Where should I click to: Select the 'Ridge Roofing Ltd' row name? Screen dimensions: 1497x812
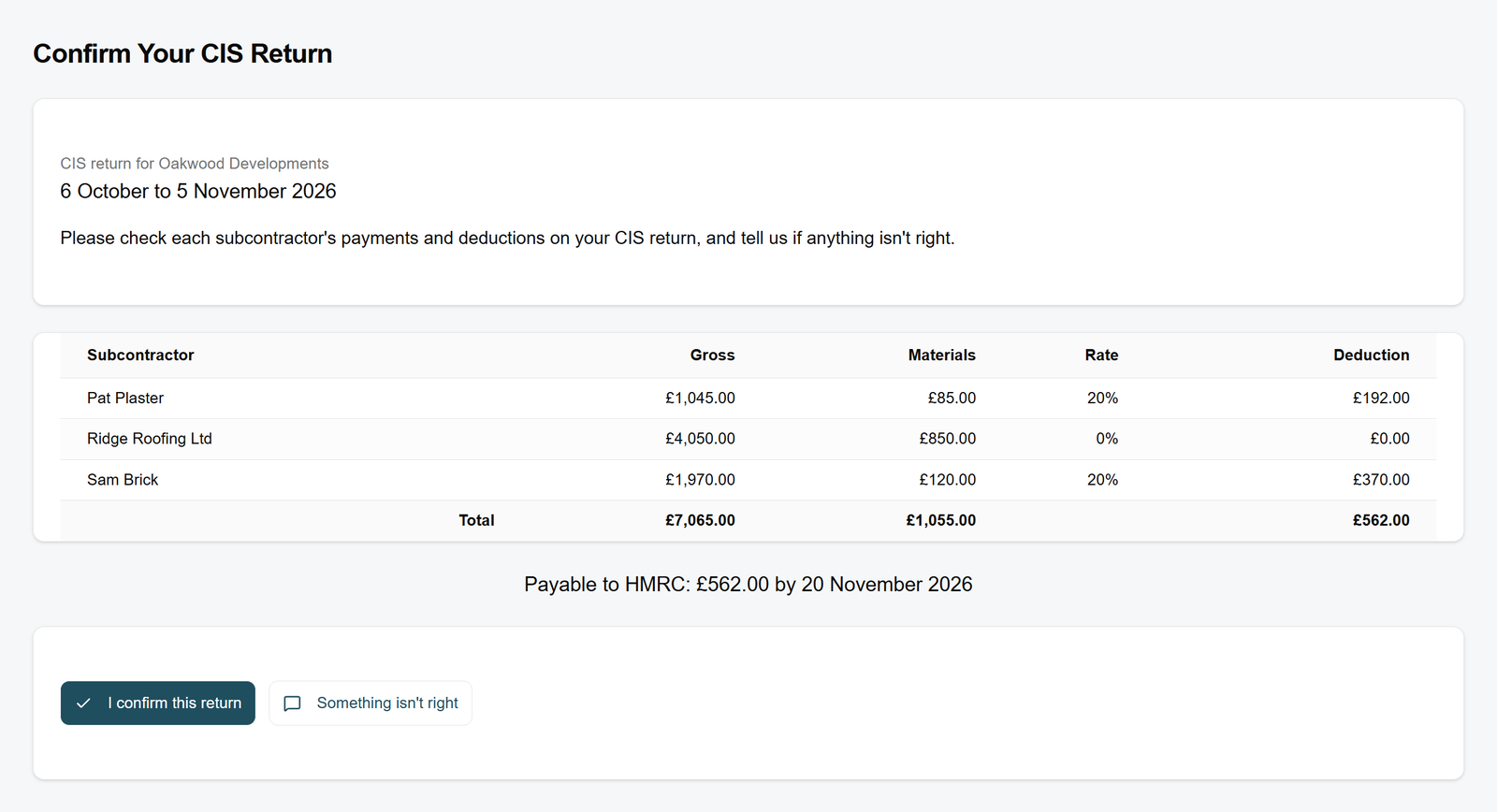point(150,439)
